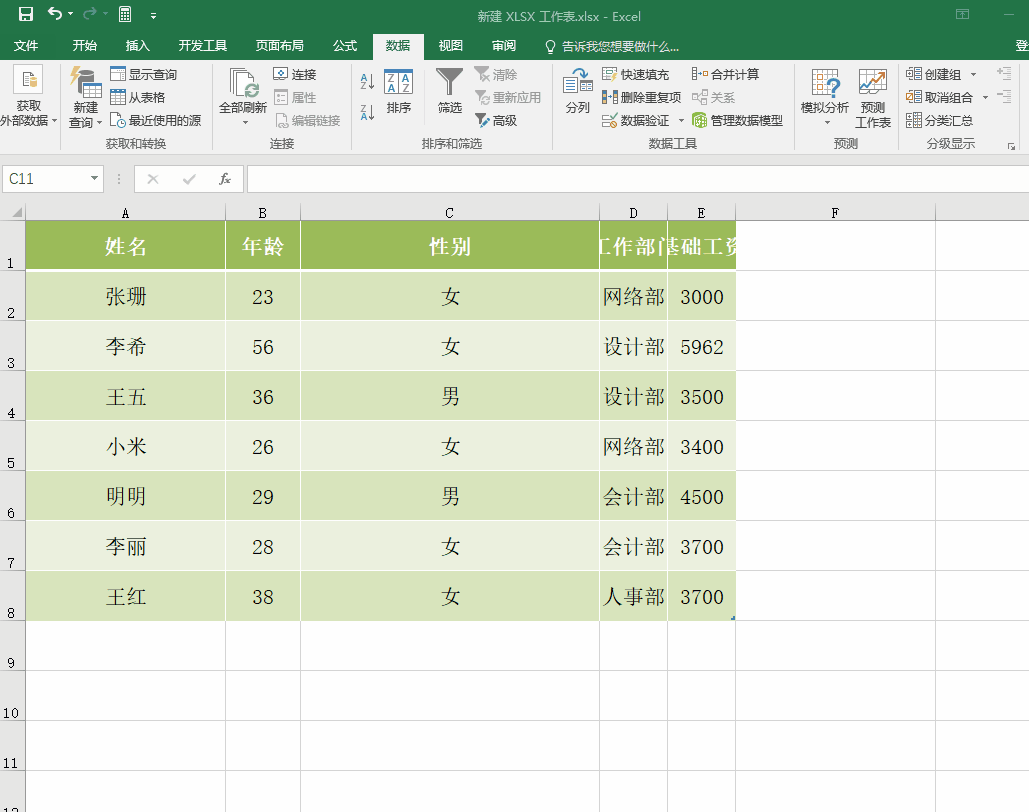1029x812 pixels.
Task: Click 合并计算 consolidate
Action: point(726,74)
